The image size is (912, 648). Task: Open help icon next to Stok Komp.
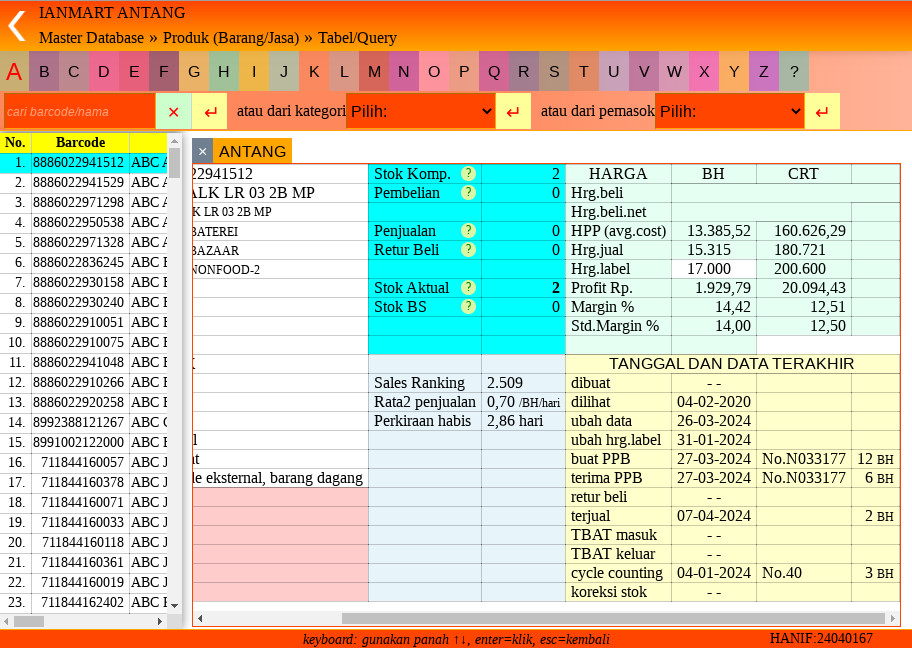click(468, 174)
